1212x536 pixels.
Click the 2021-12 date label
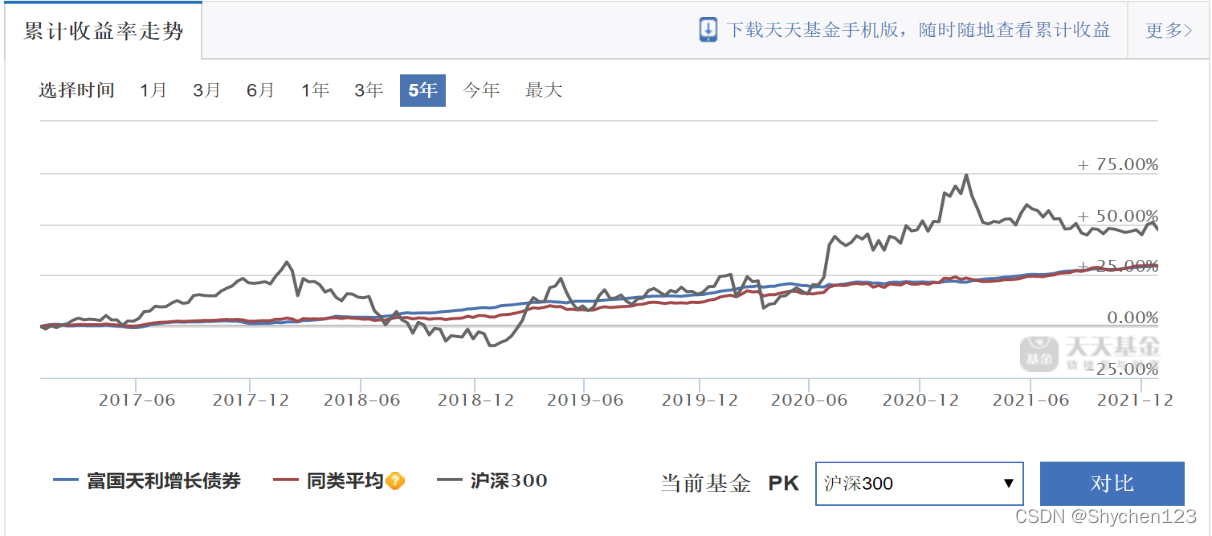(1134, 399)
